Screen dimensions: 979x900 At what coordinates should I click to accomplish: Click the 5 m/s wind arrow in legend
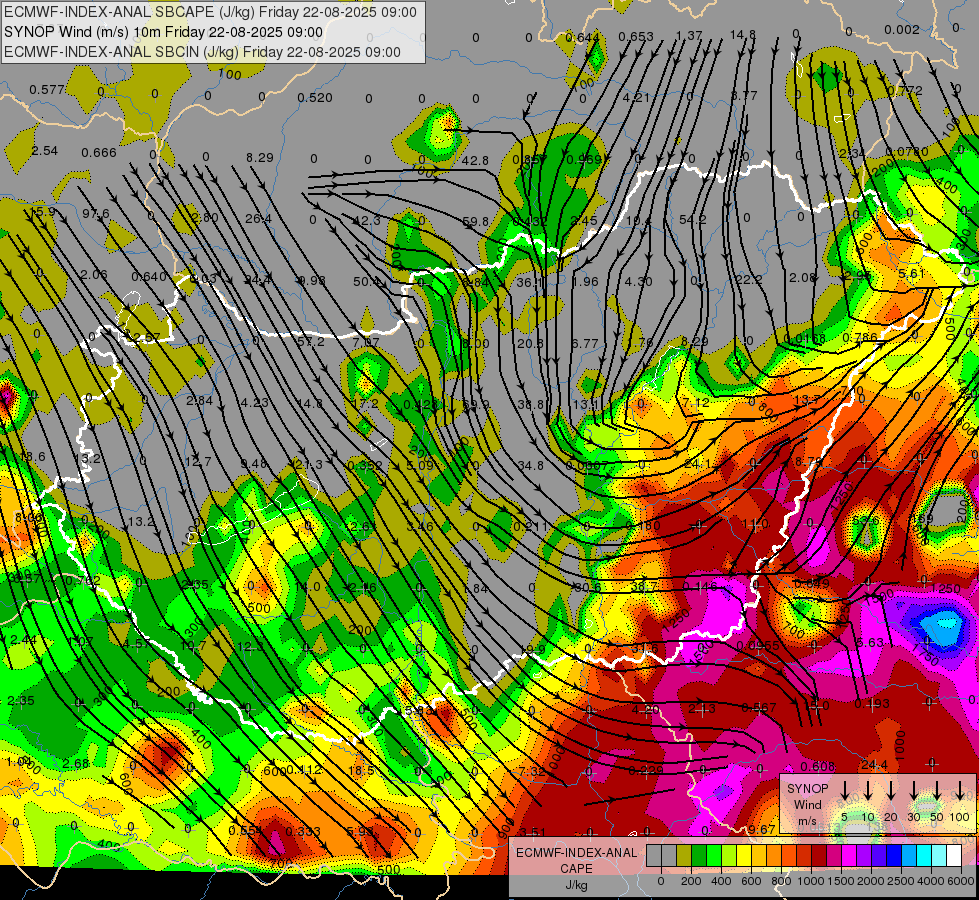click(845, 792)
